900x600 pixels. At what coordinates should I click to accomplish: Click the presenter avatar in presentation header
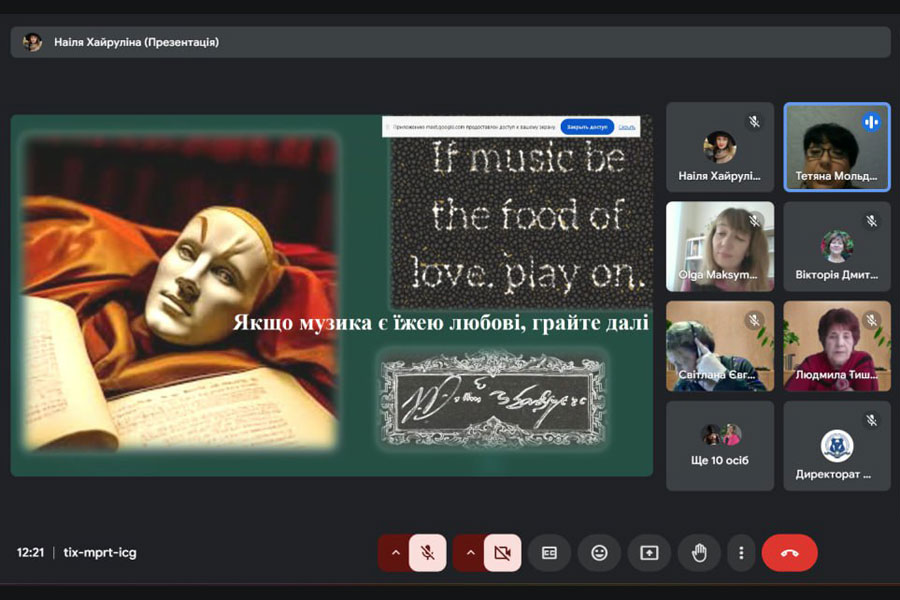tap(33, 42)
